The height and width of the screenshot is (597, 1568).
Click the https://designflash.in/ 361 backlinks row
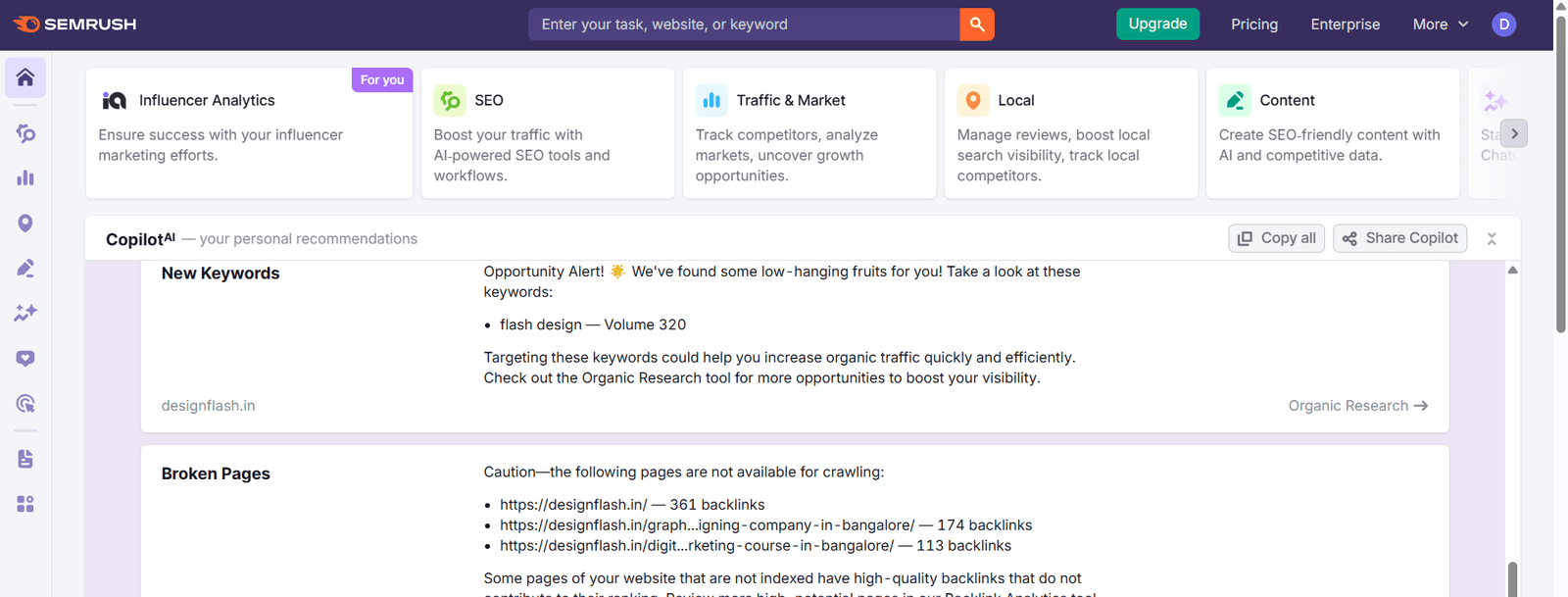(x=632, y=505)
